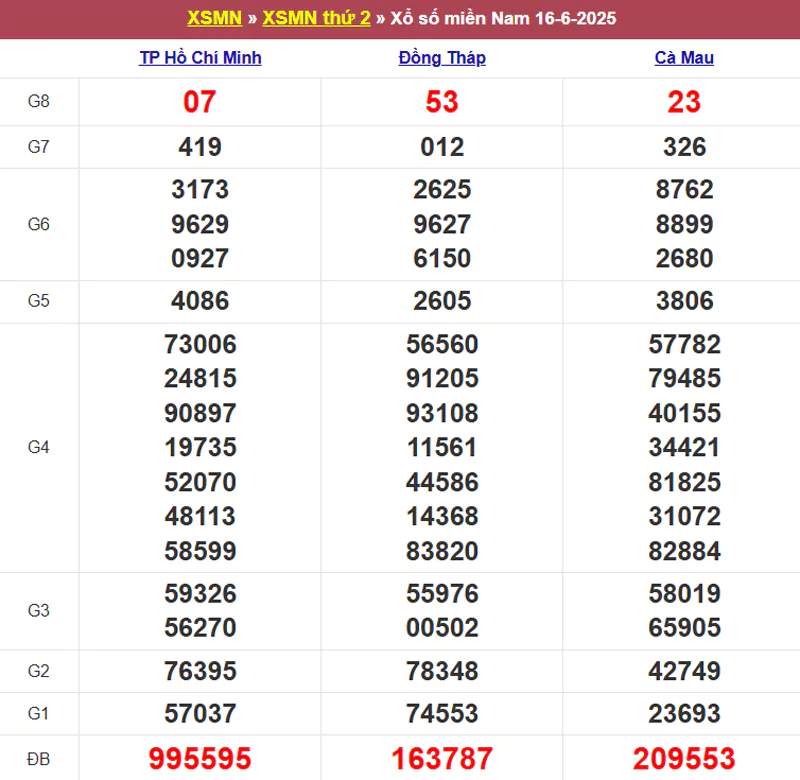This screenshot has width=800, height=780.
Task: Select the ĐB row label
Action: tap(39, 759)
